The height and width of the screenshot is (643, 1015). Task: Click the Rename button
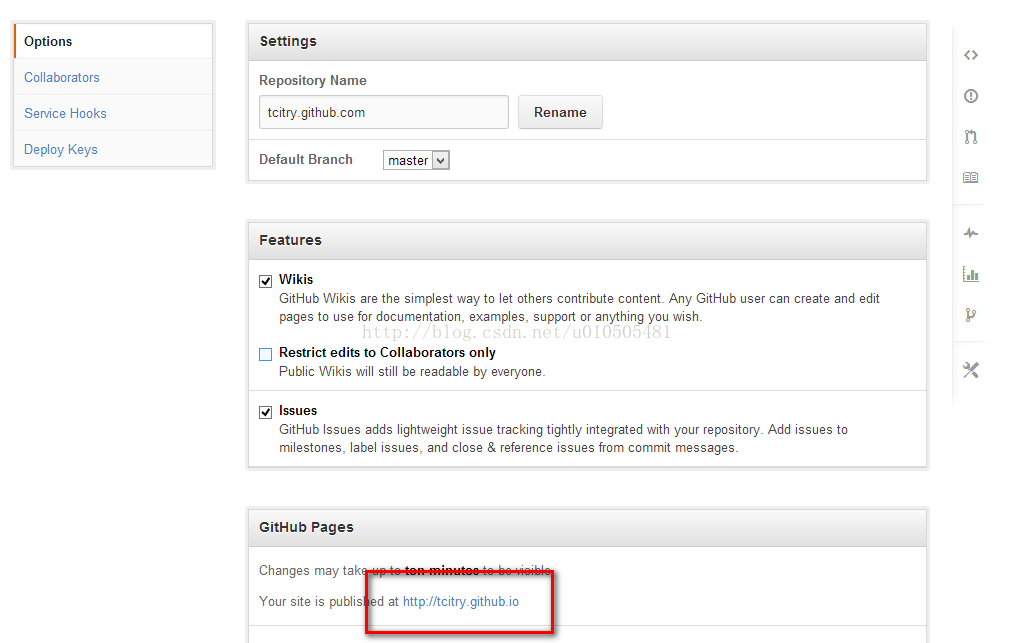tap(560, 112)
